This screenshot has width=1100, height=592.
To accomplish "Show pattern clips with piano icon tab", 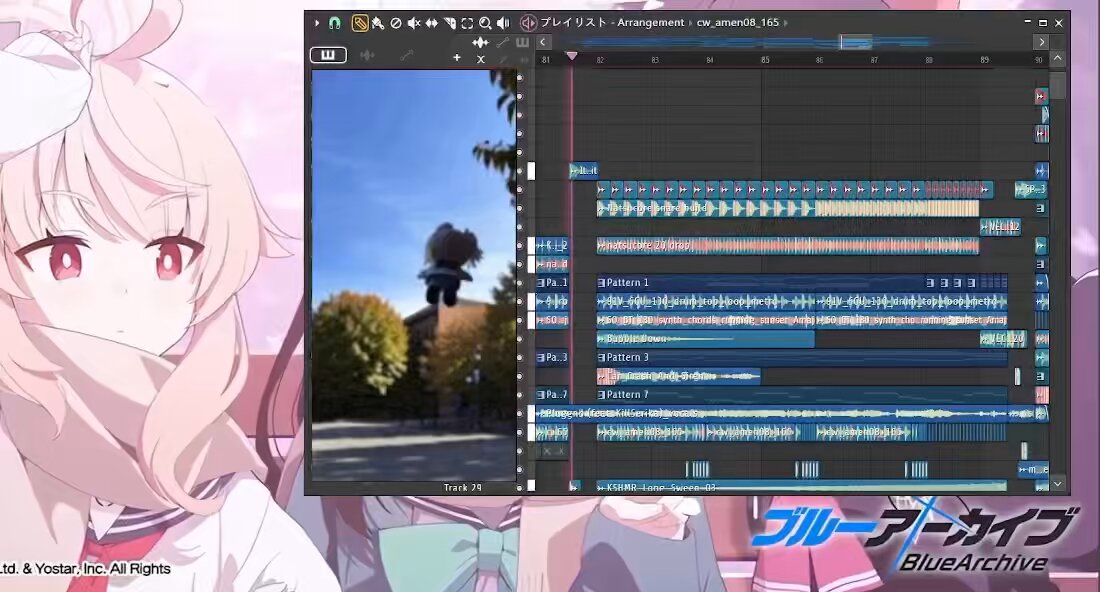I will click(328, 55).
